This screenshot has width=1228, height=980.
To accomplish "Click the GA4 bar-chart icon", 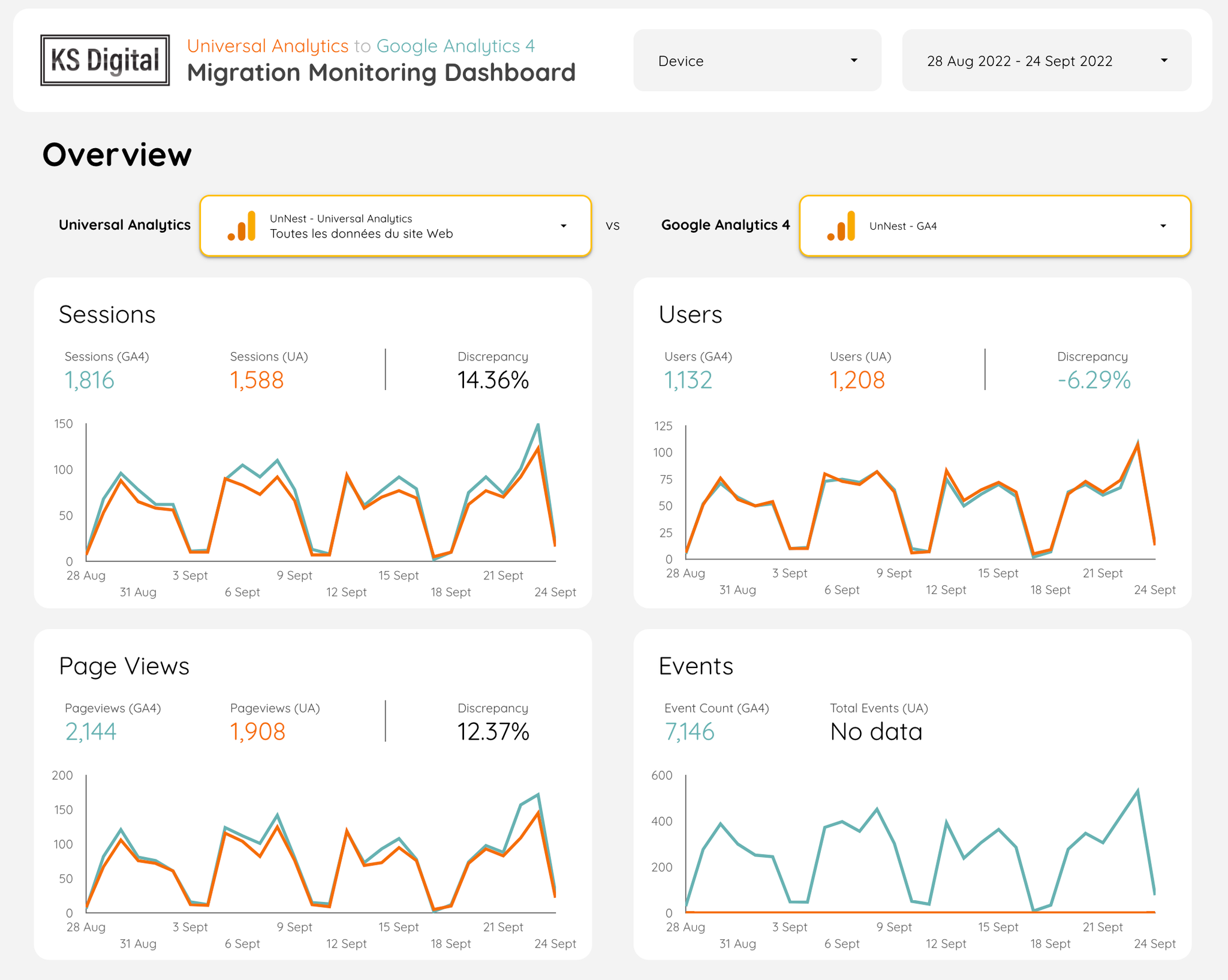I will pyautogui.click(x=841, y=226).
